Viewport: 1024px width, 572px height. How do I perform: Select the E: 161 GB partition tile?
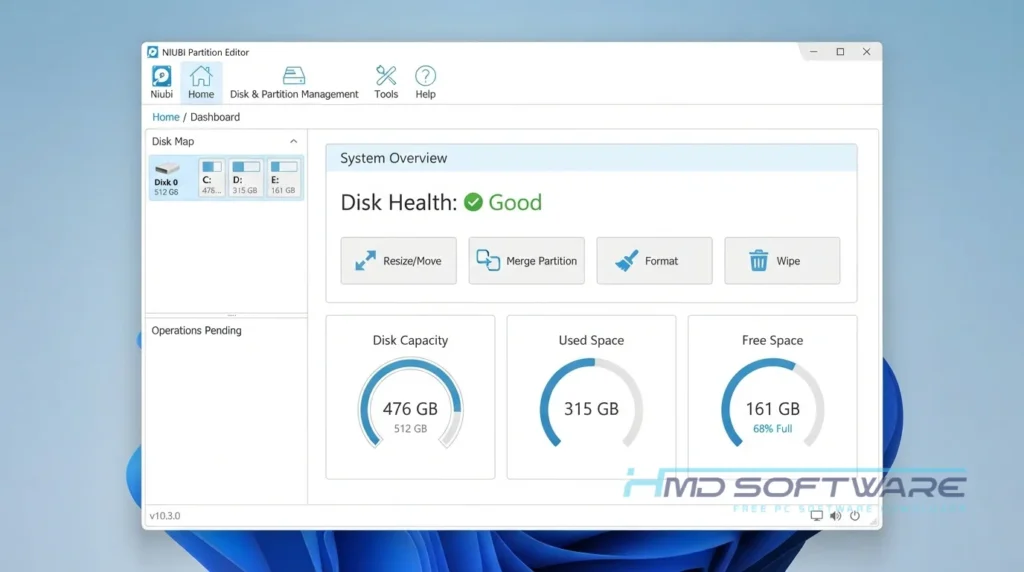coord(283,178)
